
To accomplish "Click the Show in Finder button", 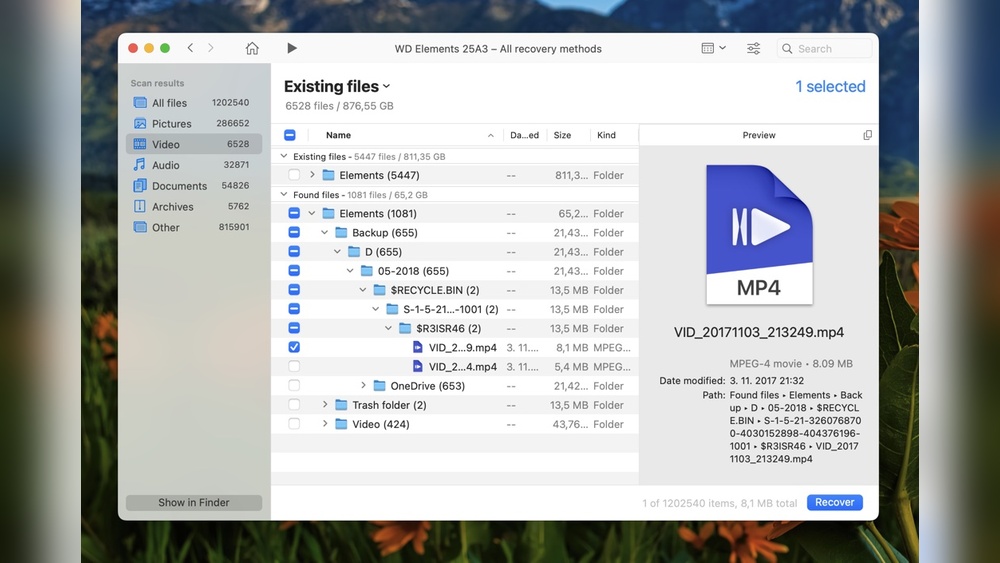I will tap(194, 502).
